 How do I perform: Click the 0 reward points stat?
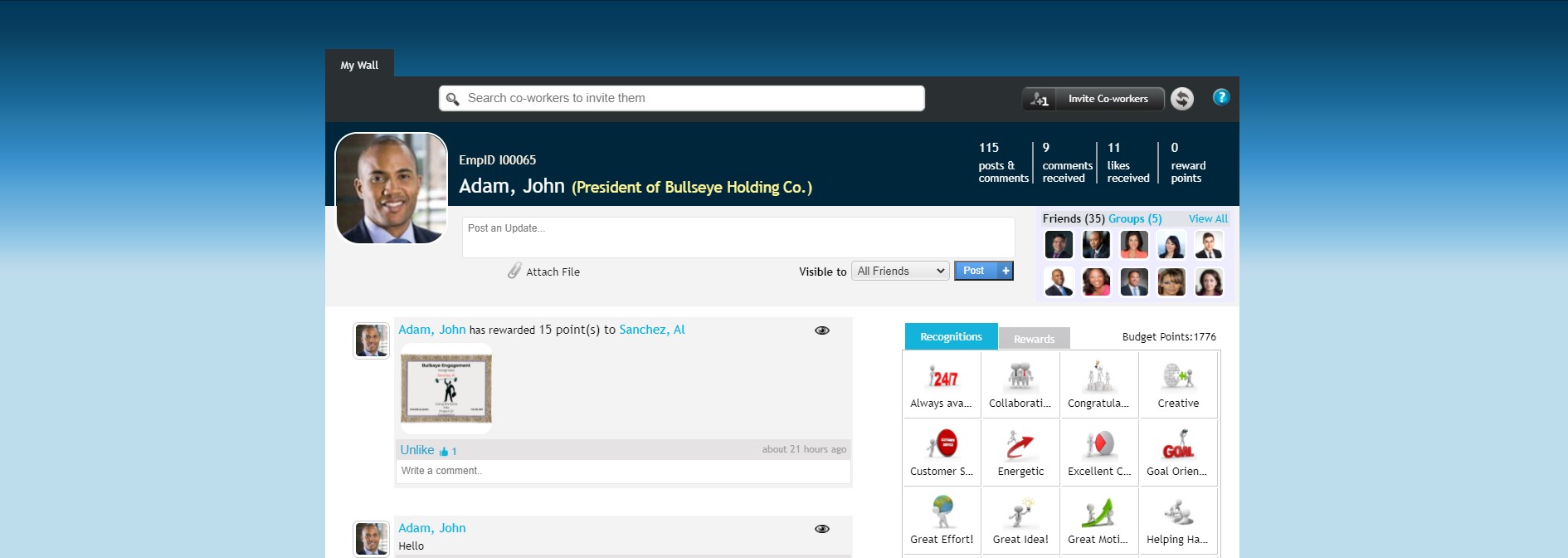coord(1188,163)
